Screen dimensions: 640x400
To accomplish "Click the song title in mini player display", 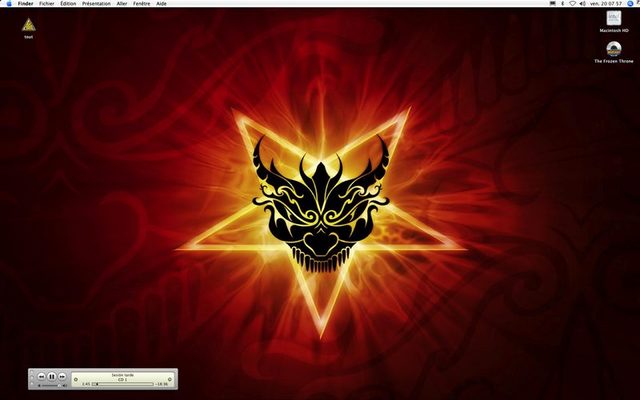I will click(122, 375).
